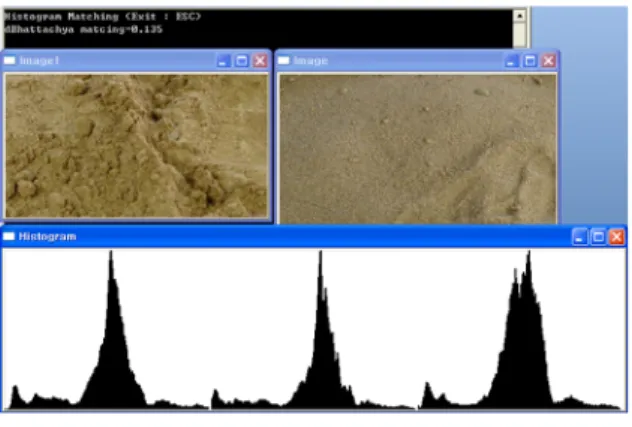This screenshot has height=427, width=632.
Task: Click the smooth sand picture in Image window
Action: pyautogui.click(x=418, y=149)
